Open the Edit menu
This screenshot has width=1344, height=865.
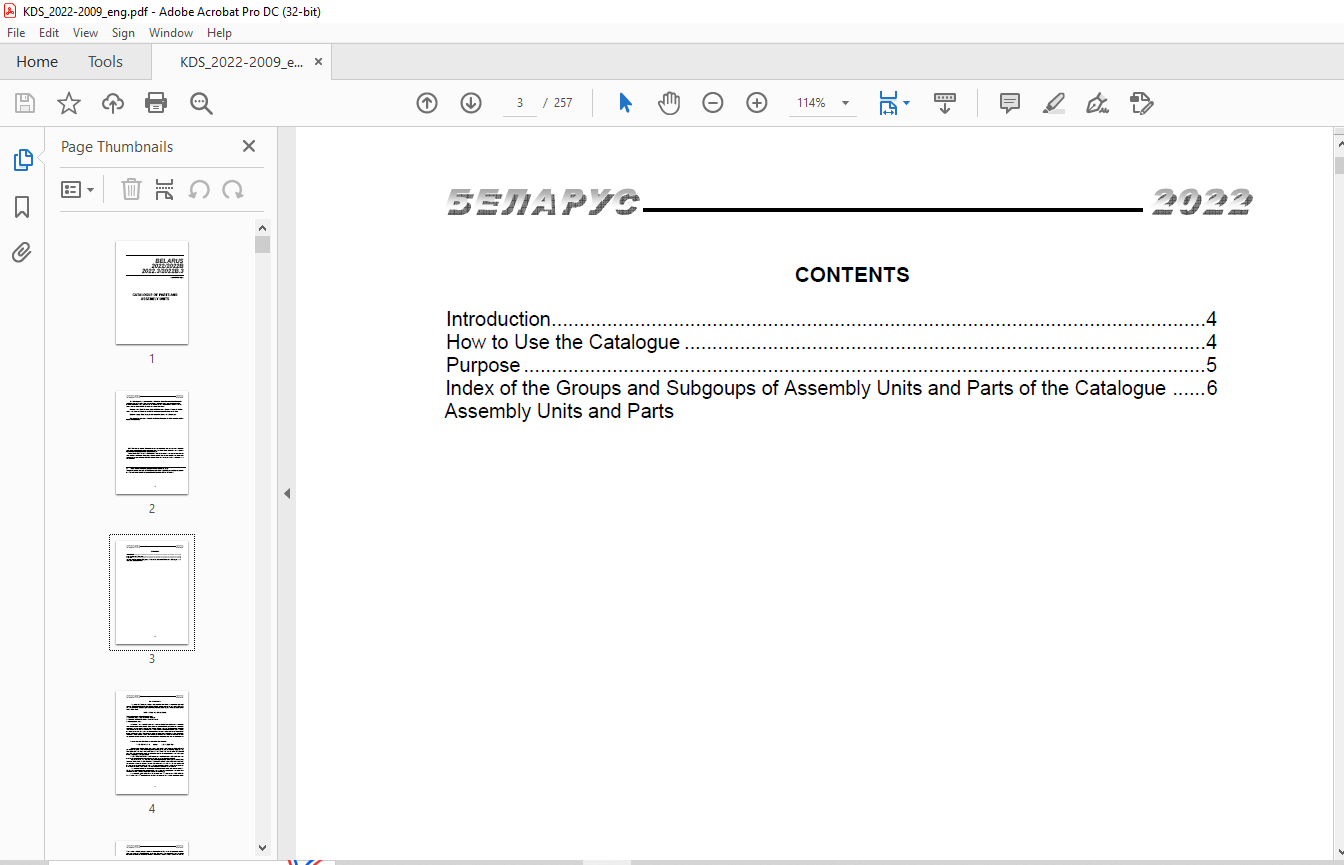pyautogui.click(x=49, y=33)
